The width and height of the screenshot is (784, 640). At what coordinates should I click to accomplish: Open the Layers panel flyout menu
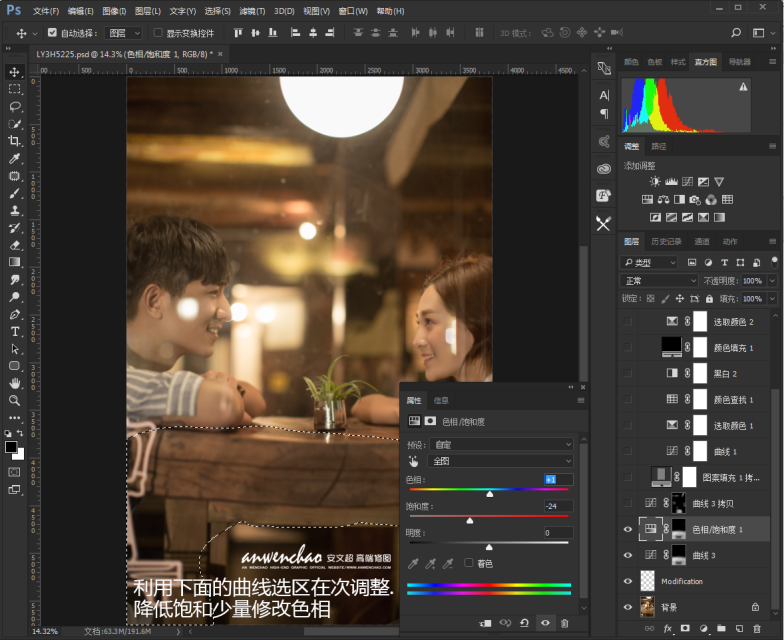click(772, 242)
